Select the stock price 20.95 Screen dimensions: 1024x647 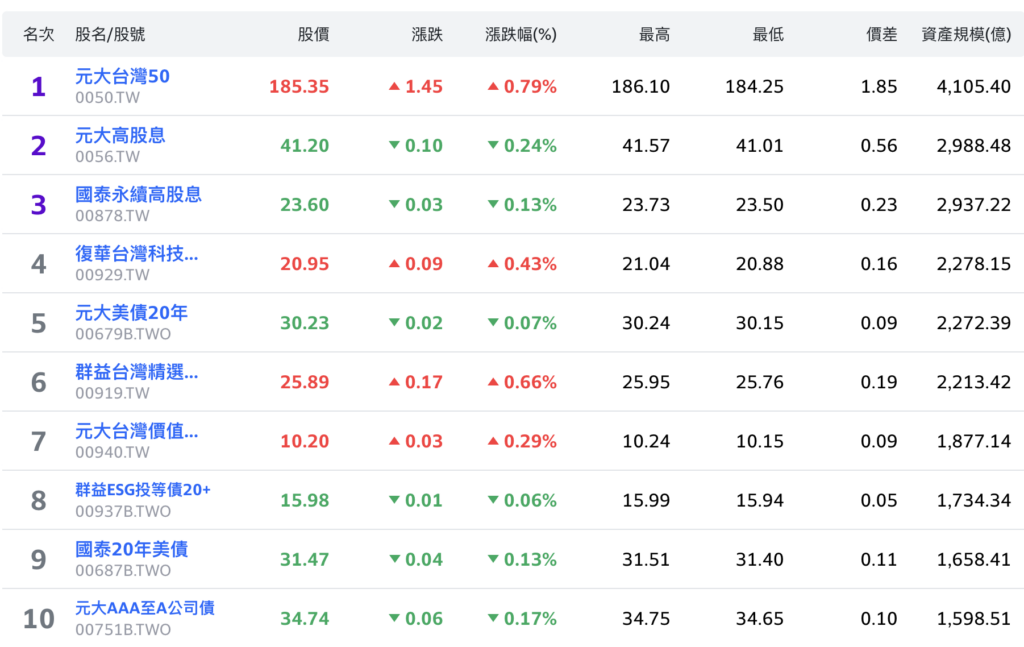pos(304,264)
